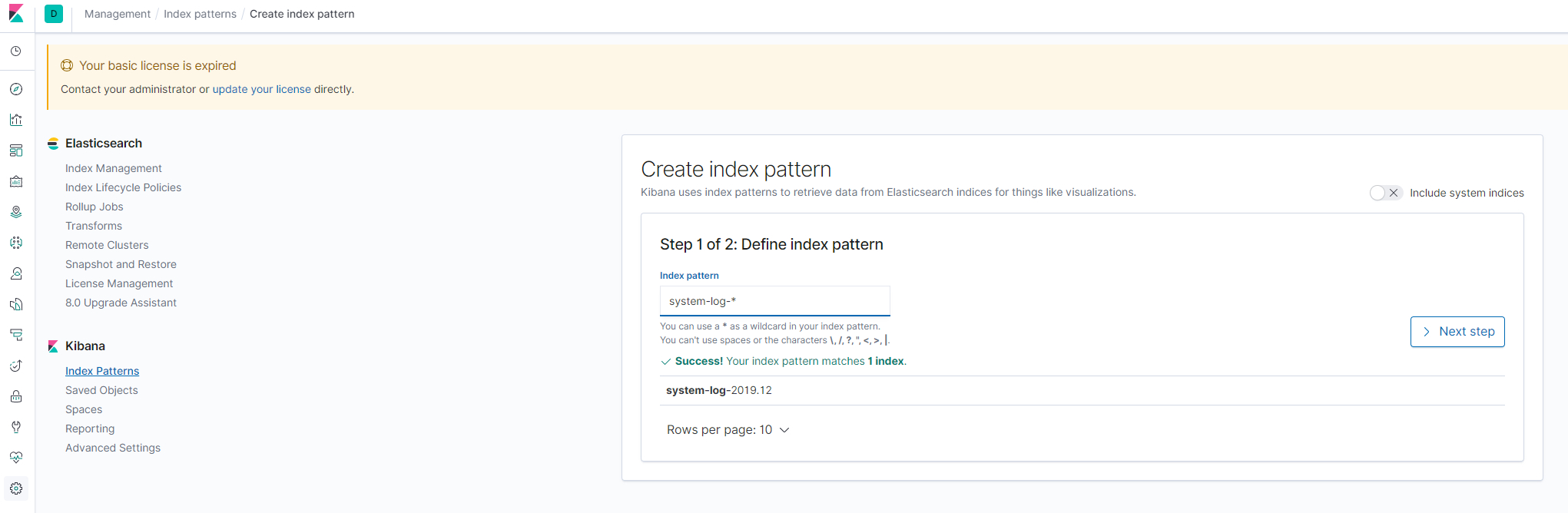Open Machine Learning icon in sidebar
This screenshot has width=1568, height=513.
tap(16, 243)
